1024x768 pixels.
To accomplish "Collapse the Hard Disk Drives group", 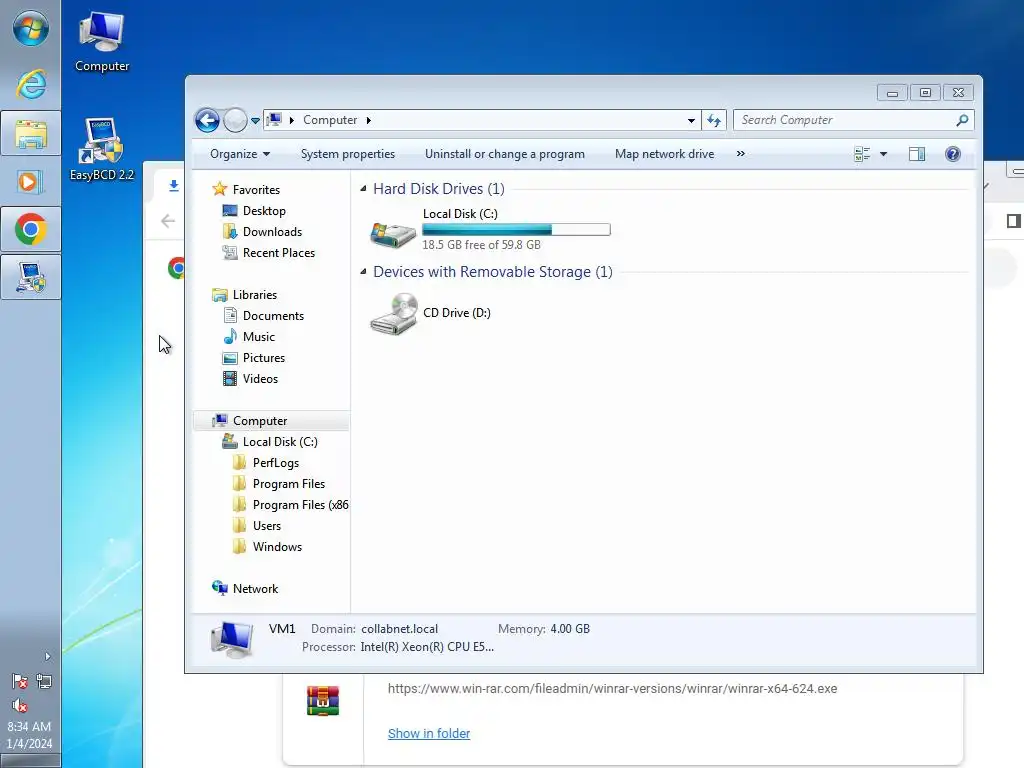I will (363, 189).
